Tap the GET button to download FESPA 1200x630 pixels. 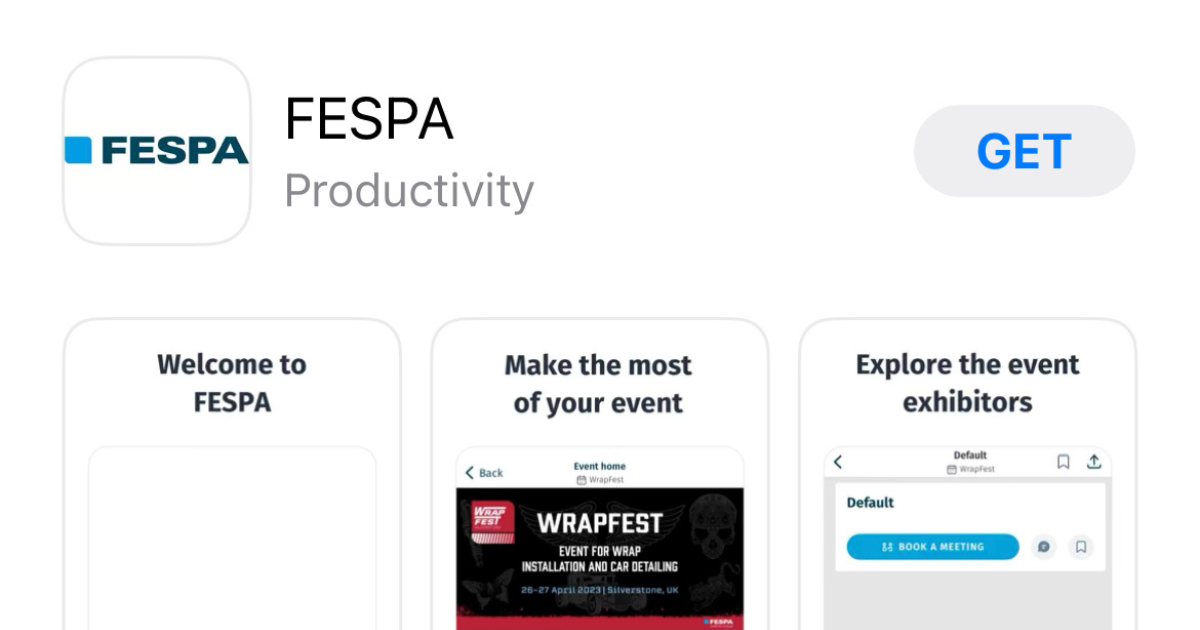[x=1023, y=151]
